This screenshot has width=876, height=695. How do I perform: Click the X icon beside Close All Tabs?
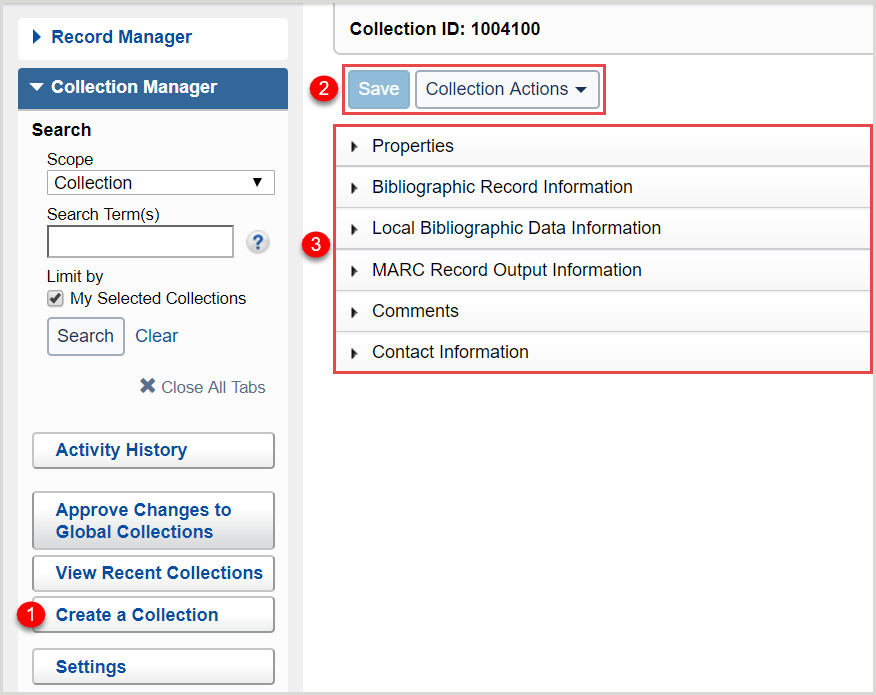tap(148, 387)
